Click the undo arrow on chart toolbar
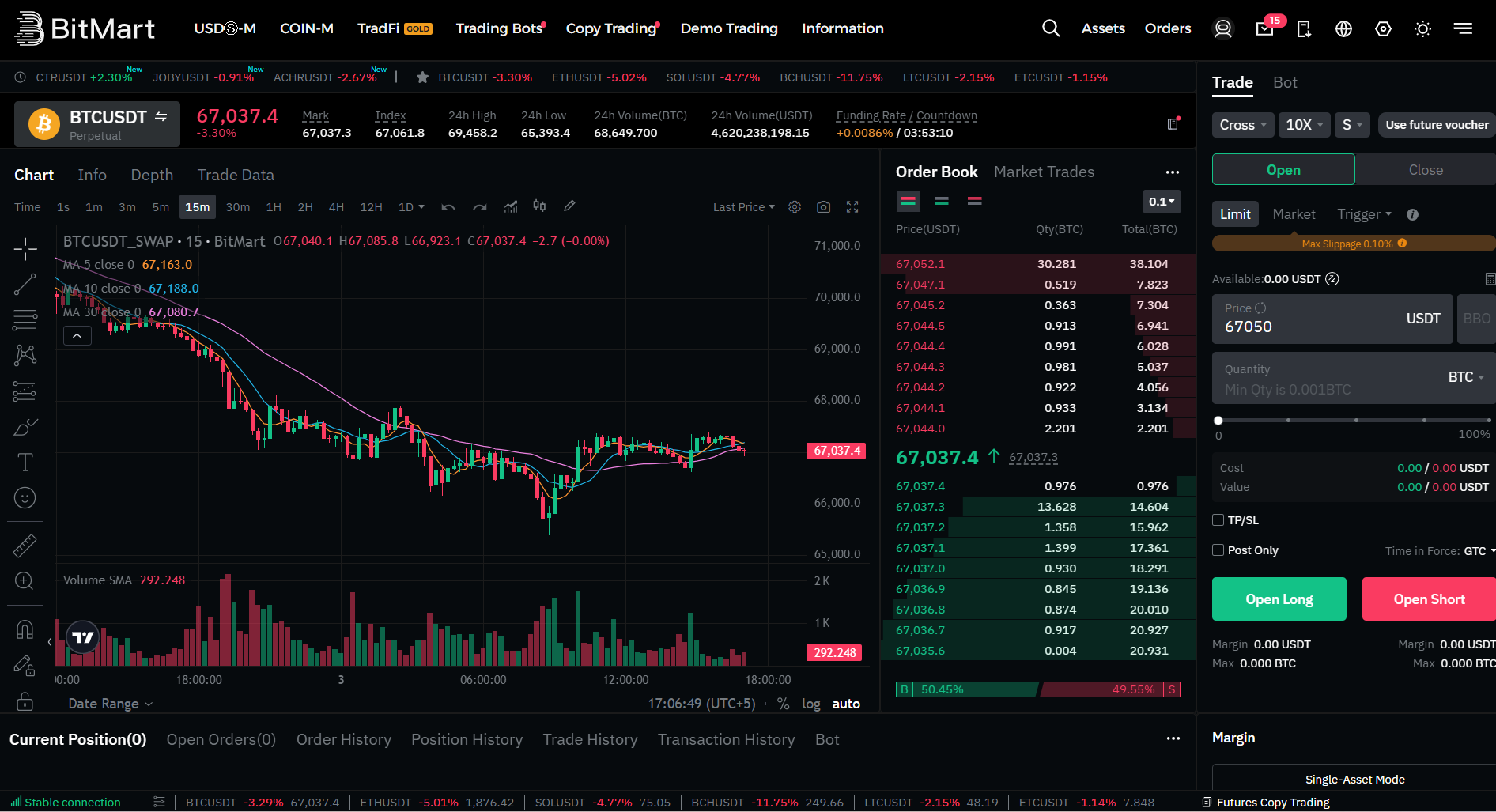The height and width of the screenshot is (812, 1496). pyautogui.click(x=448, y=207)
